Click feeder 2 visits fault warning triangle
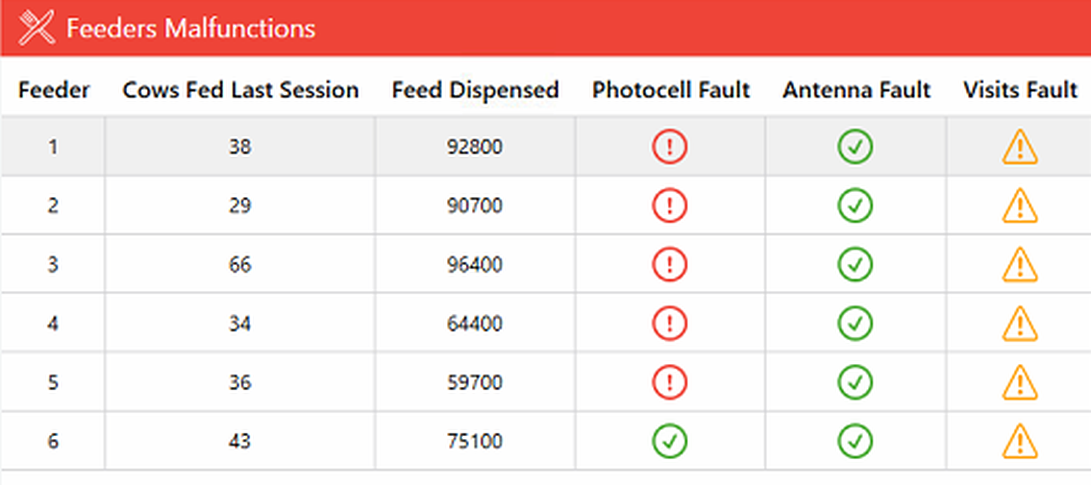This screenshot has width=1091, height=485. 1020,206
